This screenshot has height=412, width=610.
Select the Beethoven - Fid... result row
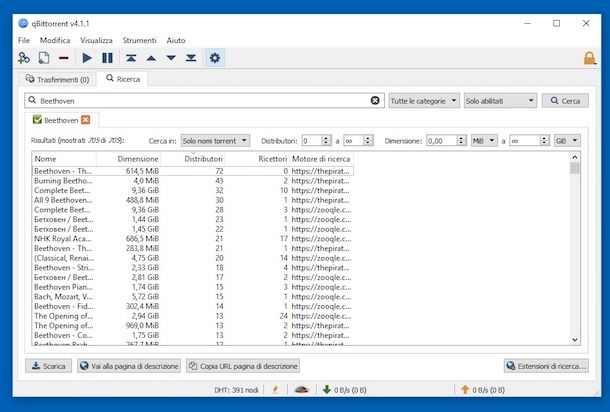pyautogui.click(x=193, y=307)
